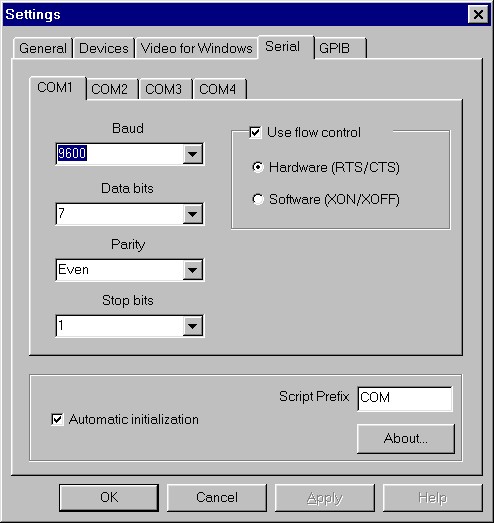Select Software (XON/XOFF) flow control

tap(258, 199)
